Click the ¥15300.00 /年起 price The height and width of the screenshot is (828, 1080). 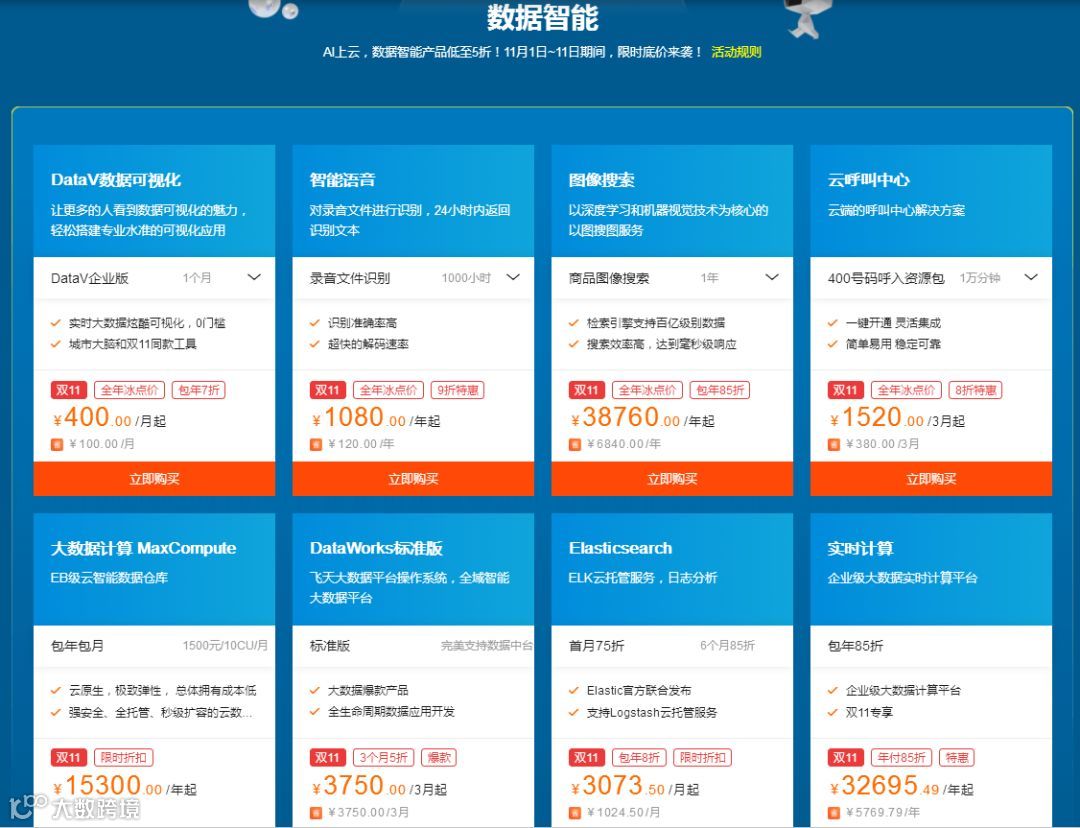pos(125,786)
